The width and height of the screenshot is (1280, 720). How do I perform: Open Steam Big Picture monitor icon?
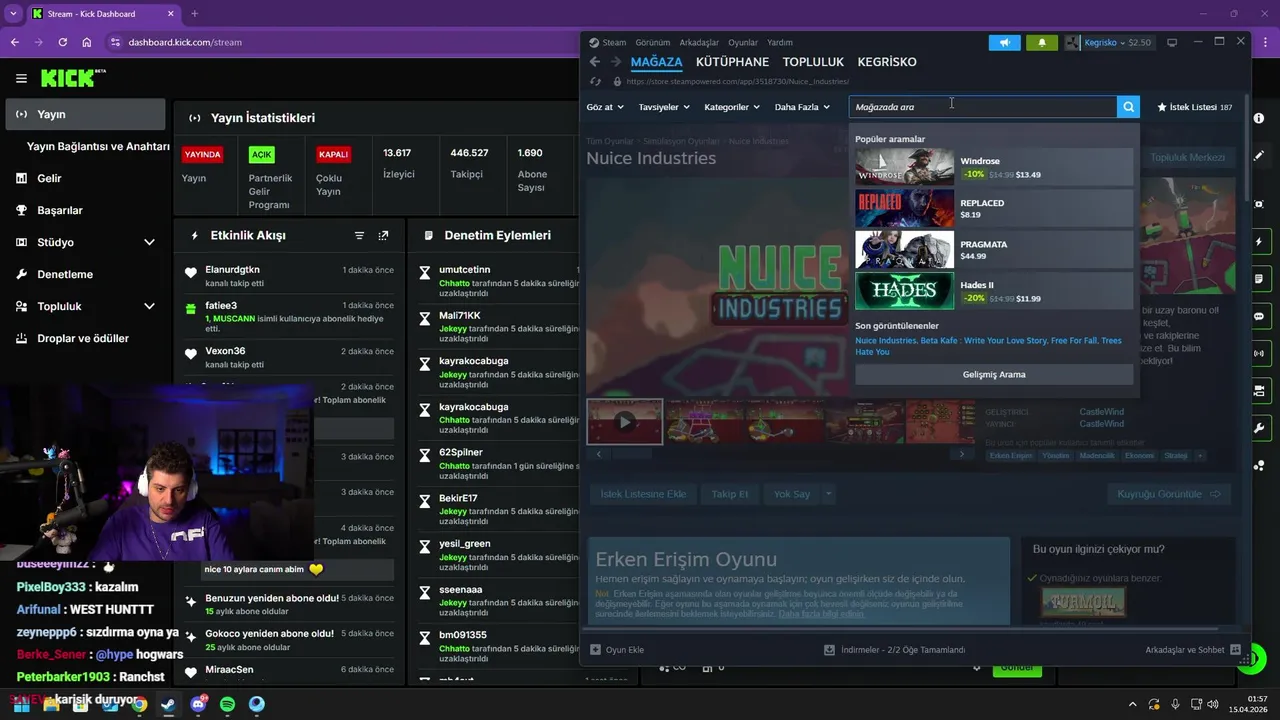coord(1172,43)
